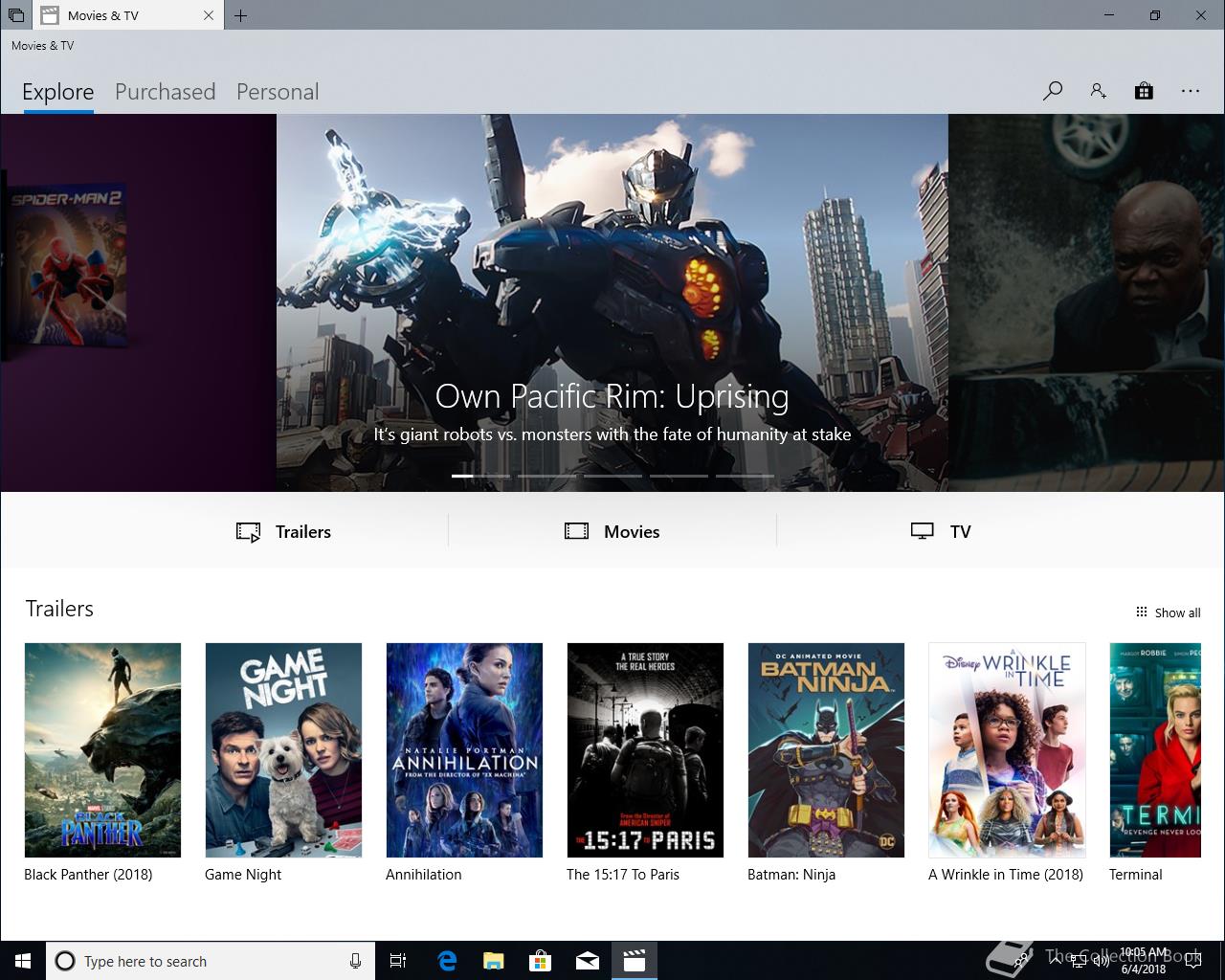Viewport: 1225px width, 980px height.
Task: Open Game Night poster thumbnail
Action: pyautogui.click(x=283, y=750)
